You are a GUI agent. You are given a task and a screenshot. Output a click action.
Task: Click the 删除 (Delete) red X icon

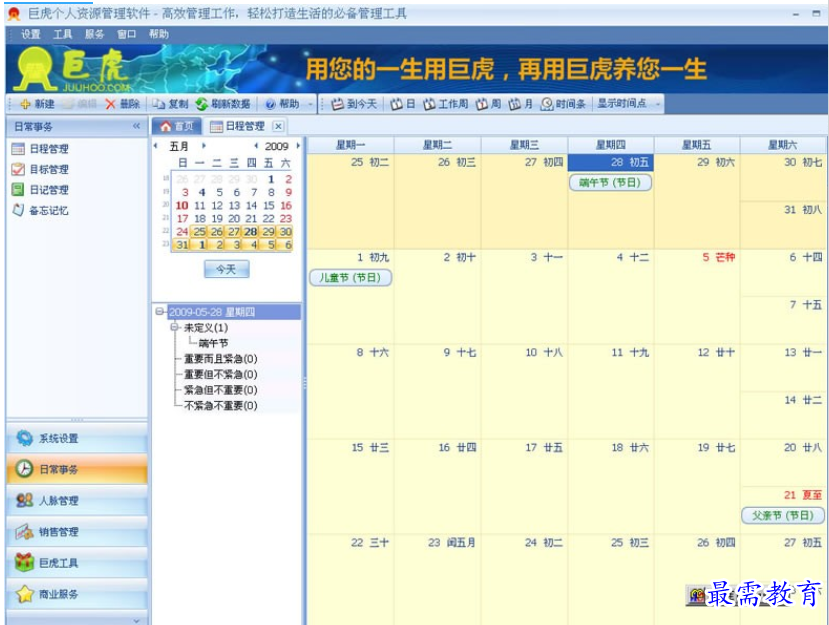click(x=110, y=104)
